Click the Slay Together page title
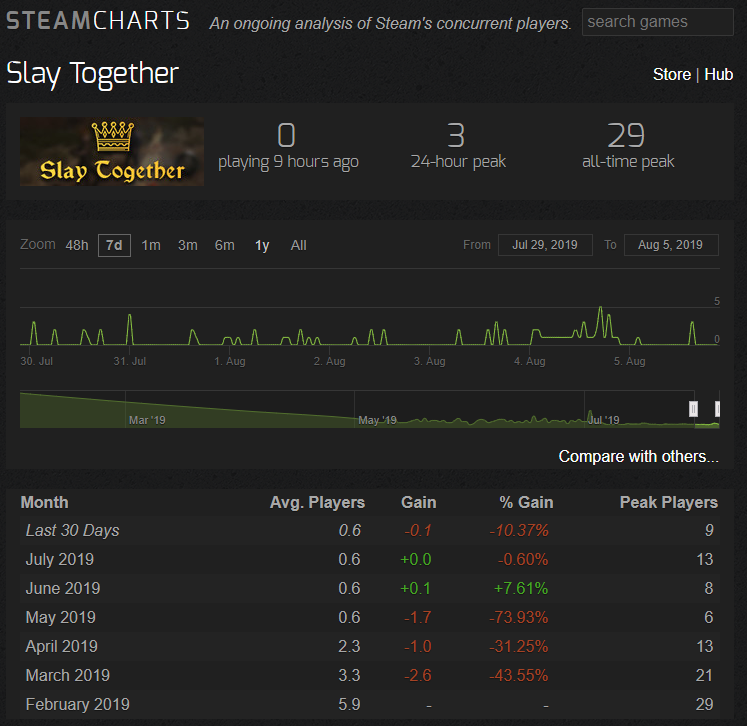 pos(92,73)
